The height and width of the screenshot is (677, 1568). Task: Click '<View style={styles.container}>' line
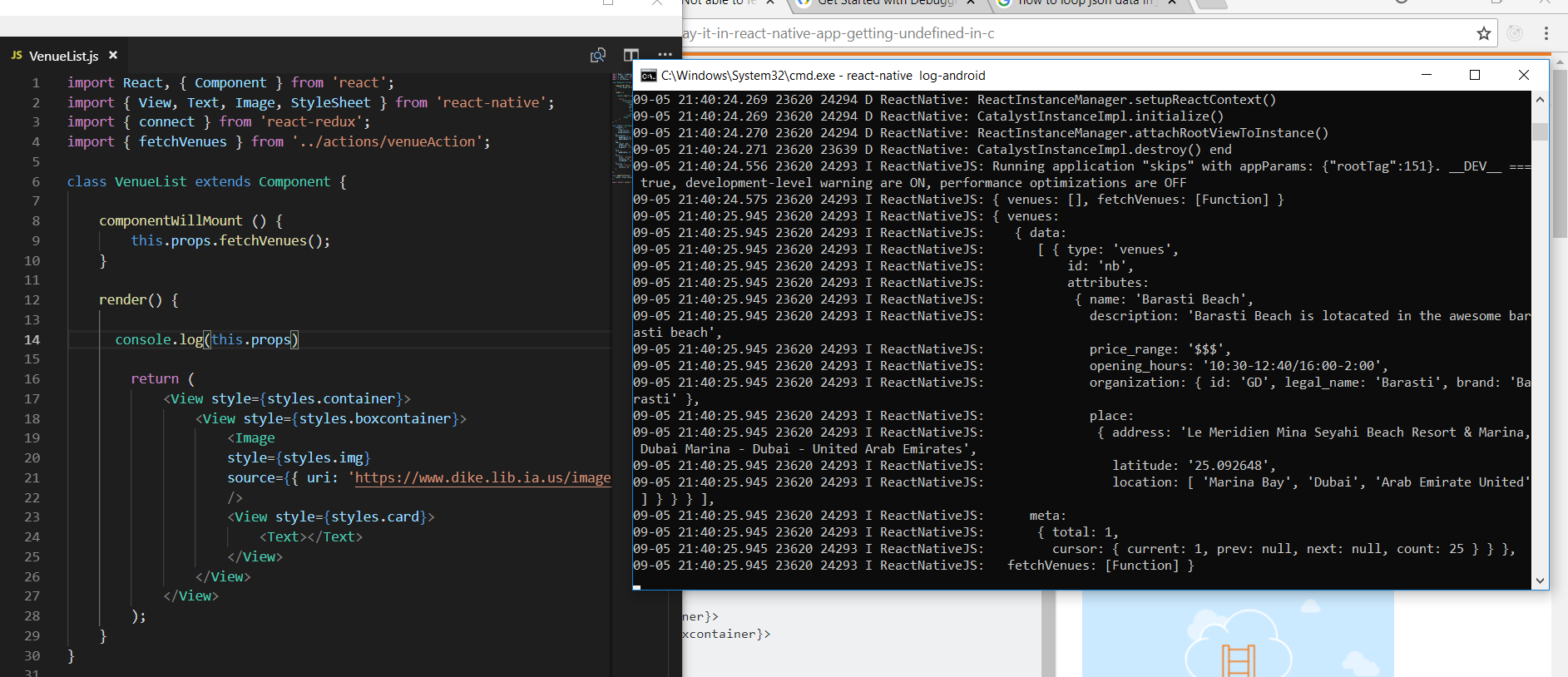tap(287, 398)
